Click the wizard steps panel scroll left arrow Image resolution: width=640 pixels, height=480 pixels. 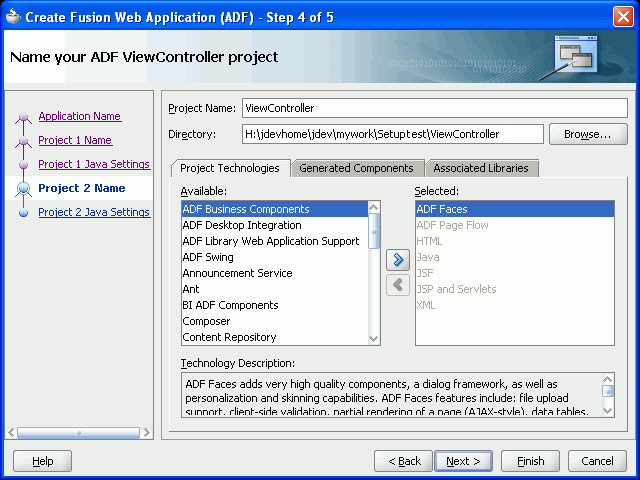pyautogui.click(x=11, y=433)
